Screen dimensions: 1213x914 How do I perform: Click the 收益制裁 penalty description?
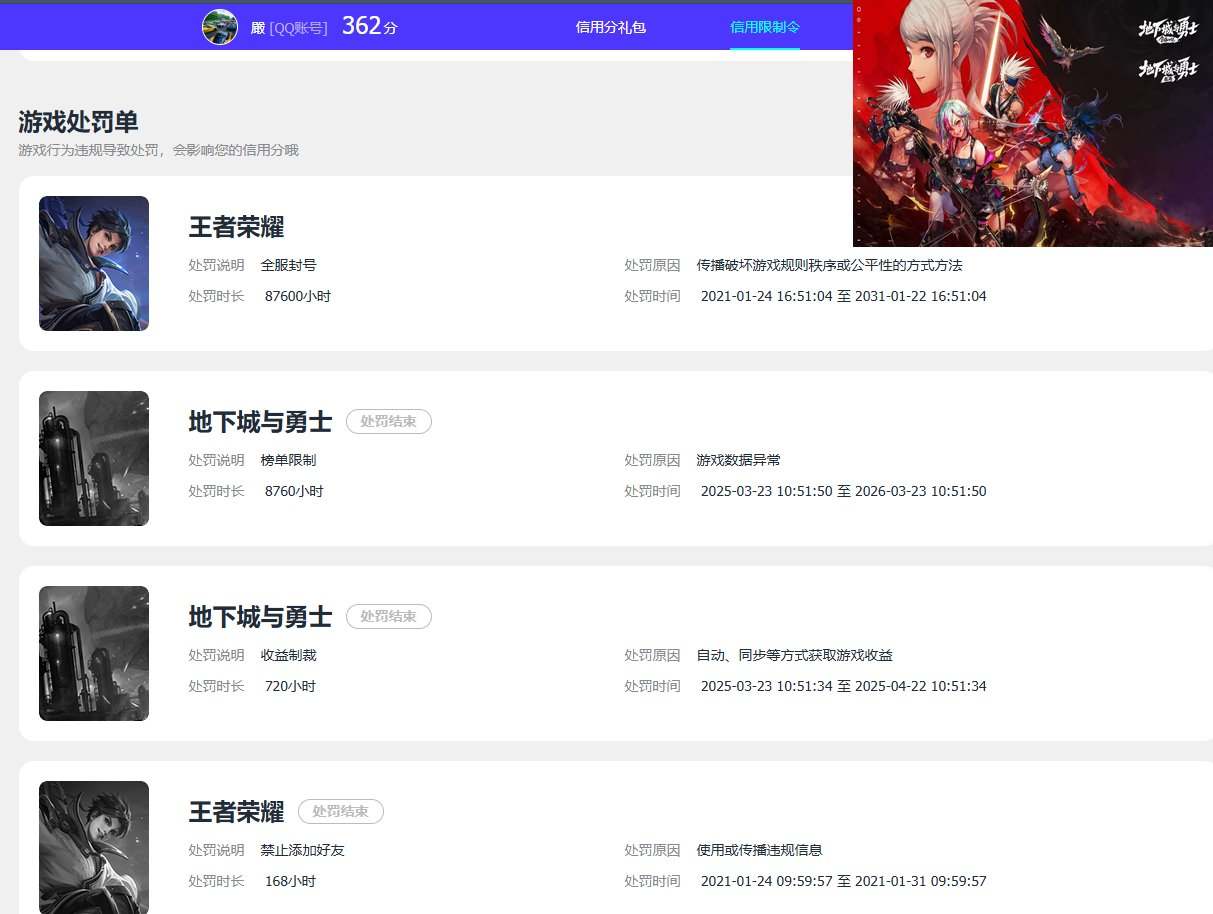coord(289,655)
